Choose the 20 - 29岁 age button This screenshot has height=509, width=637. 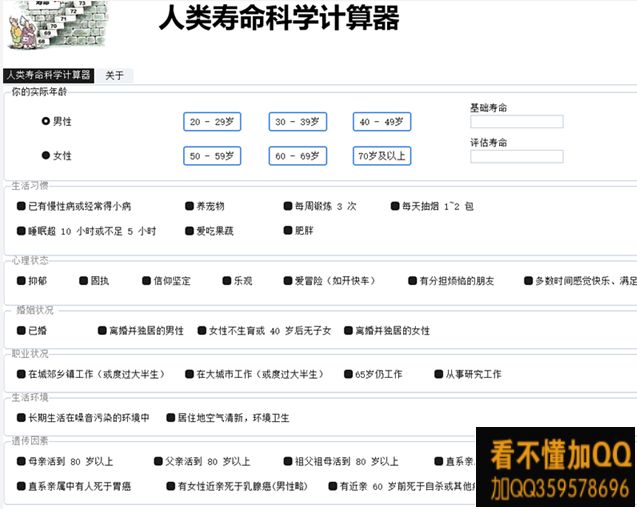[x=212, y=121]
